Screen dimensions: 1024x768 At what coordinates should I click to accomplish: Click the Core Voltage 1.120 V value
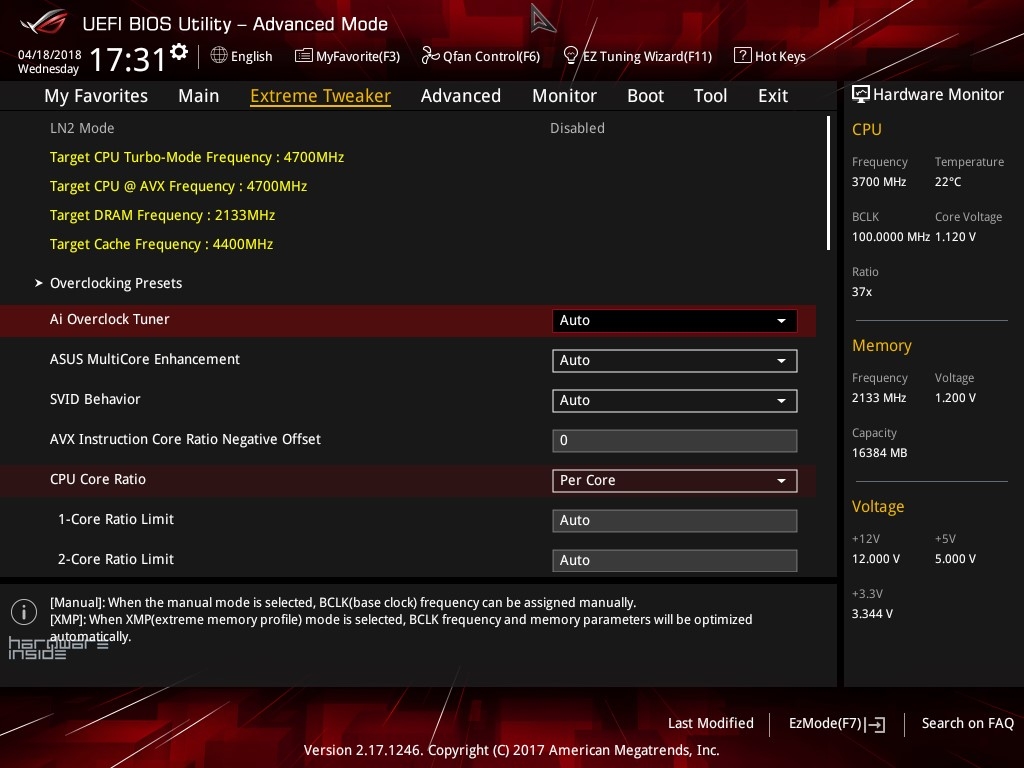pyautogui.click(x=955, y=237)
